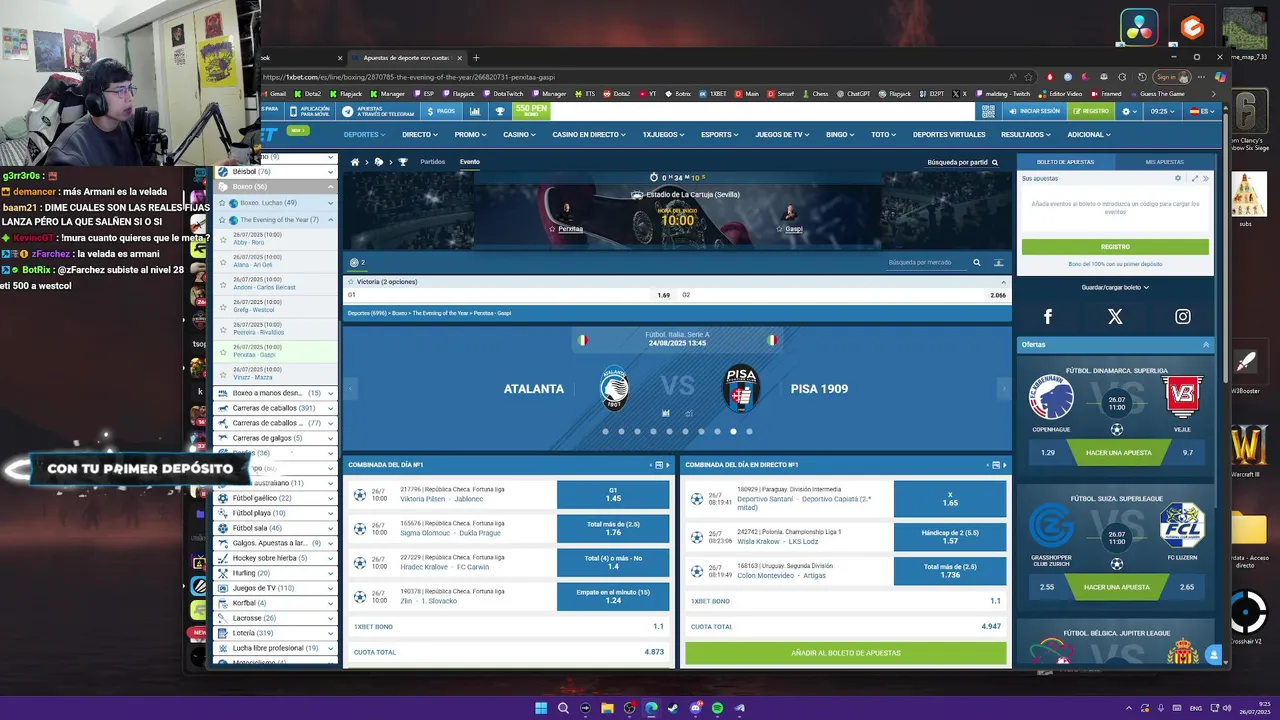
Task: Click the green REGISTRO button in bet slip
Action: [1115, 247]
